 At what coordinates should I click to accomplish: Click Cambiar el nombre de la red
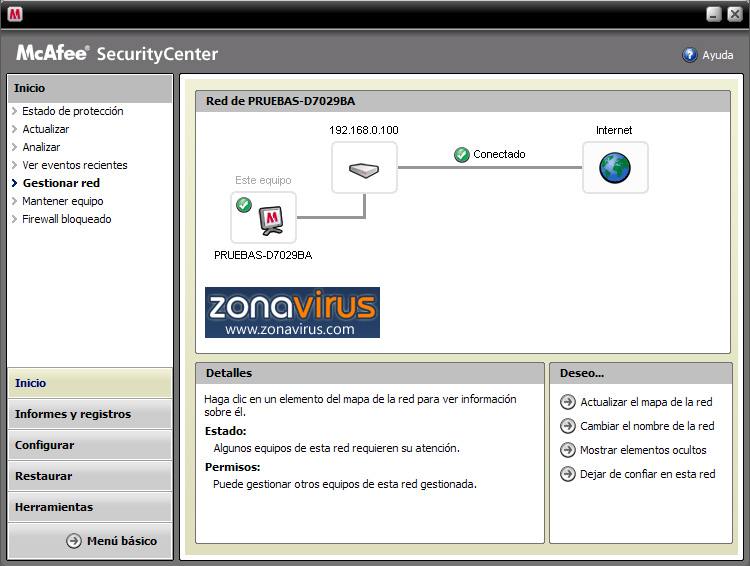pyautogui.click(x=647, y=426)
